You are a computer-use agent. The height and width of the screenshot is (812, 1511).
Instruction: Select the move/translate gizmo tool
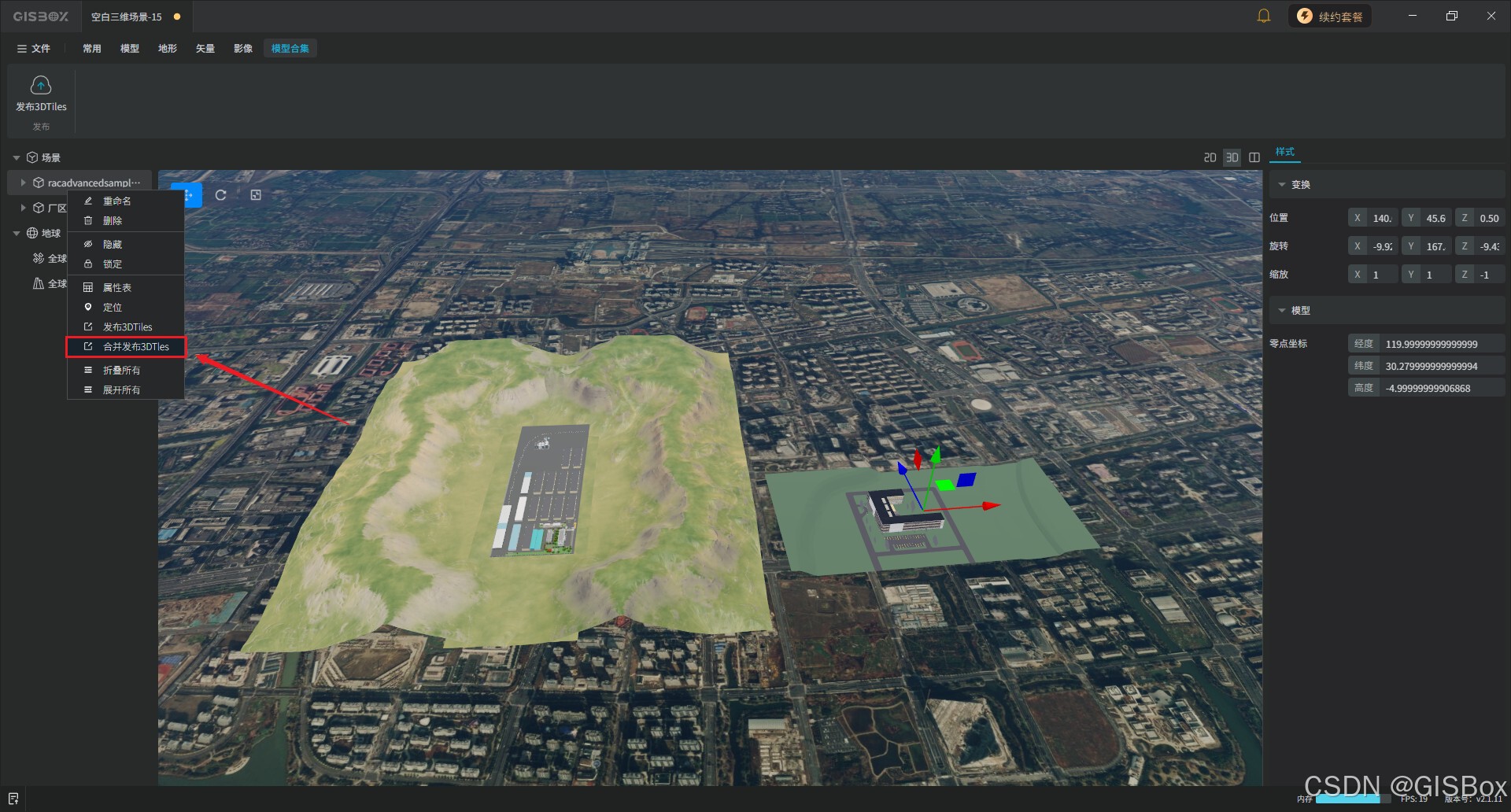point(187,195)
